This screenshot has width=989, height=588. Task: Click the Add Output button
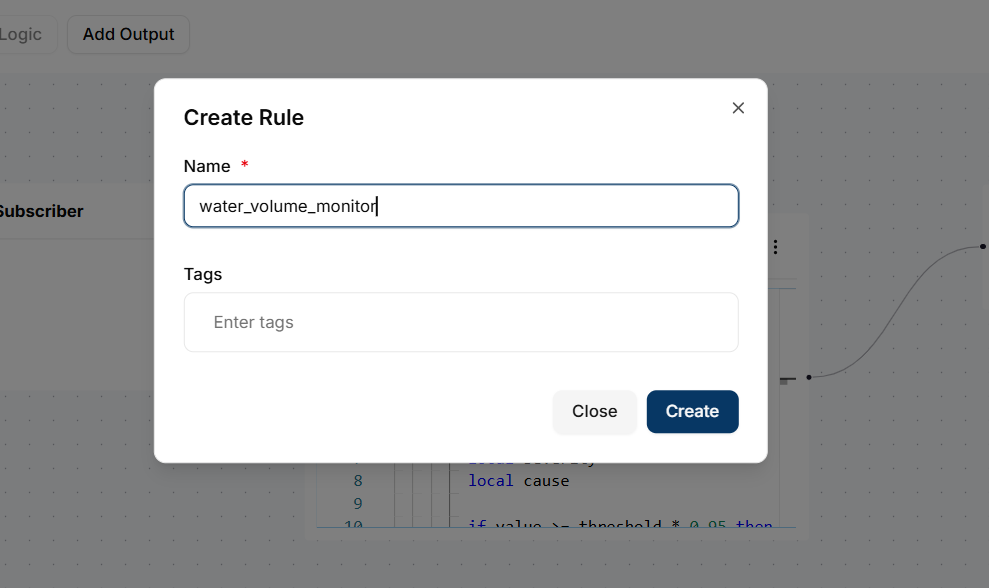(x=128, y=34)
